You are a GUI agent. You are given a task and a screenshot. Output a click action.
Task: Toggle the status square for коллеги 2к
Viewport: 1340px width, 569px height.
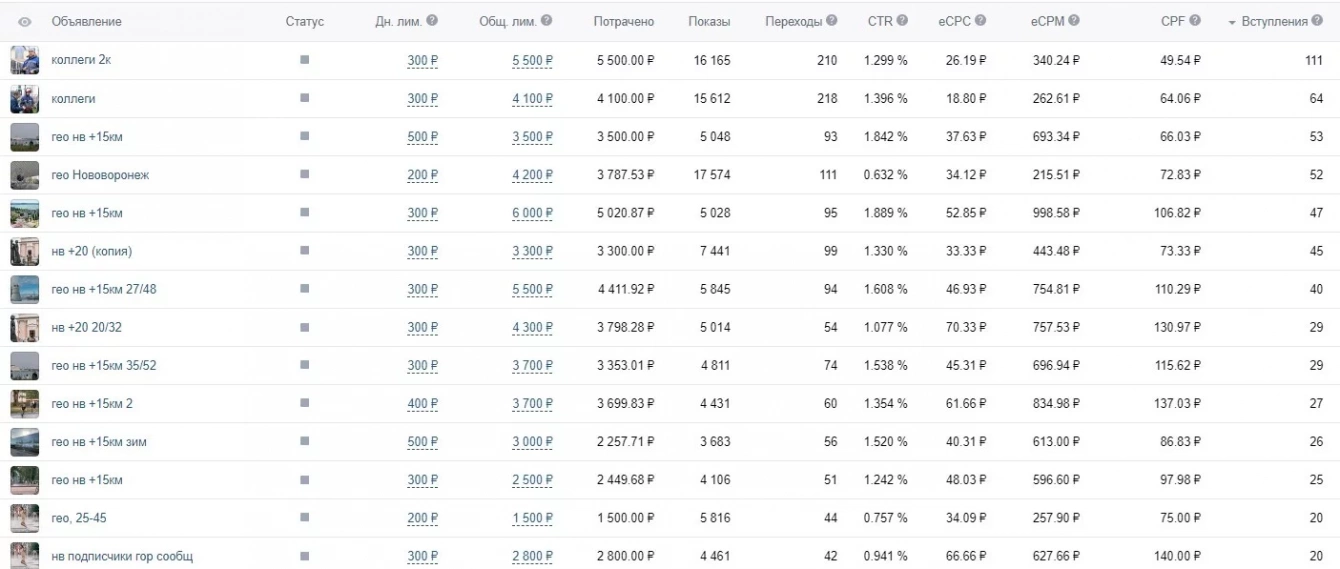coord(304,60)
